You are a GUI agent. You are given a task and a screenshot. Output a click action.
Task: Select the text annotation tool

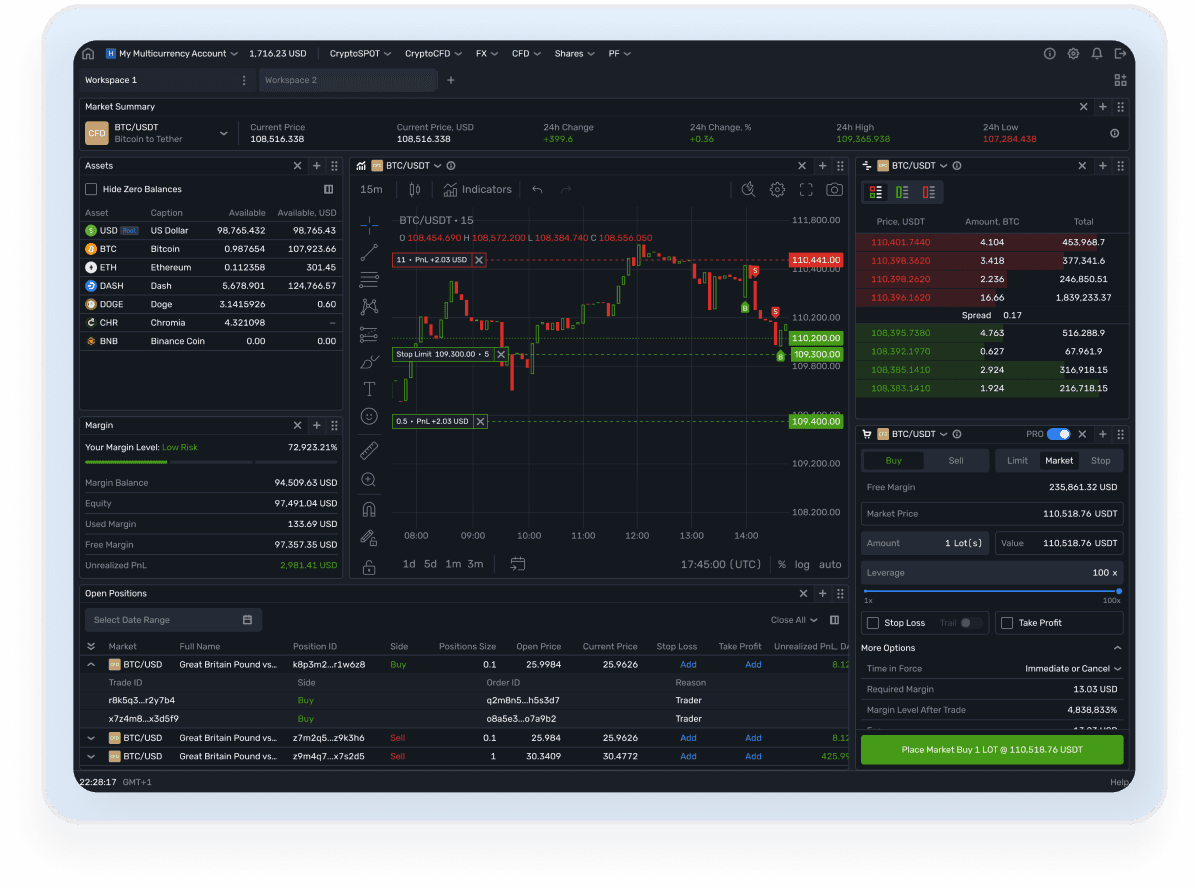pyautogui.click(x=369, y=389)
